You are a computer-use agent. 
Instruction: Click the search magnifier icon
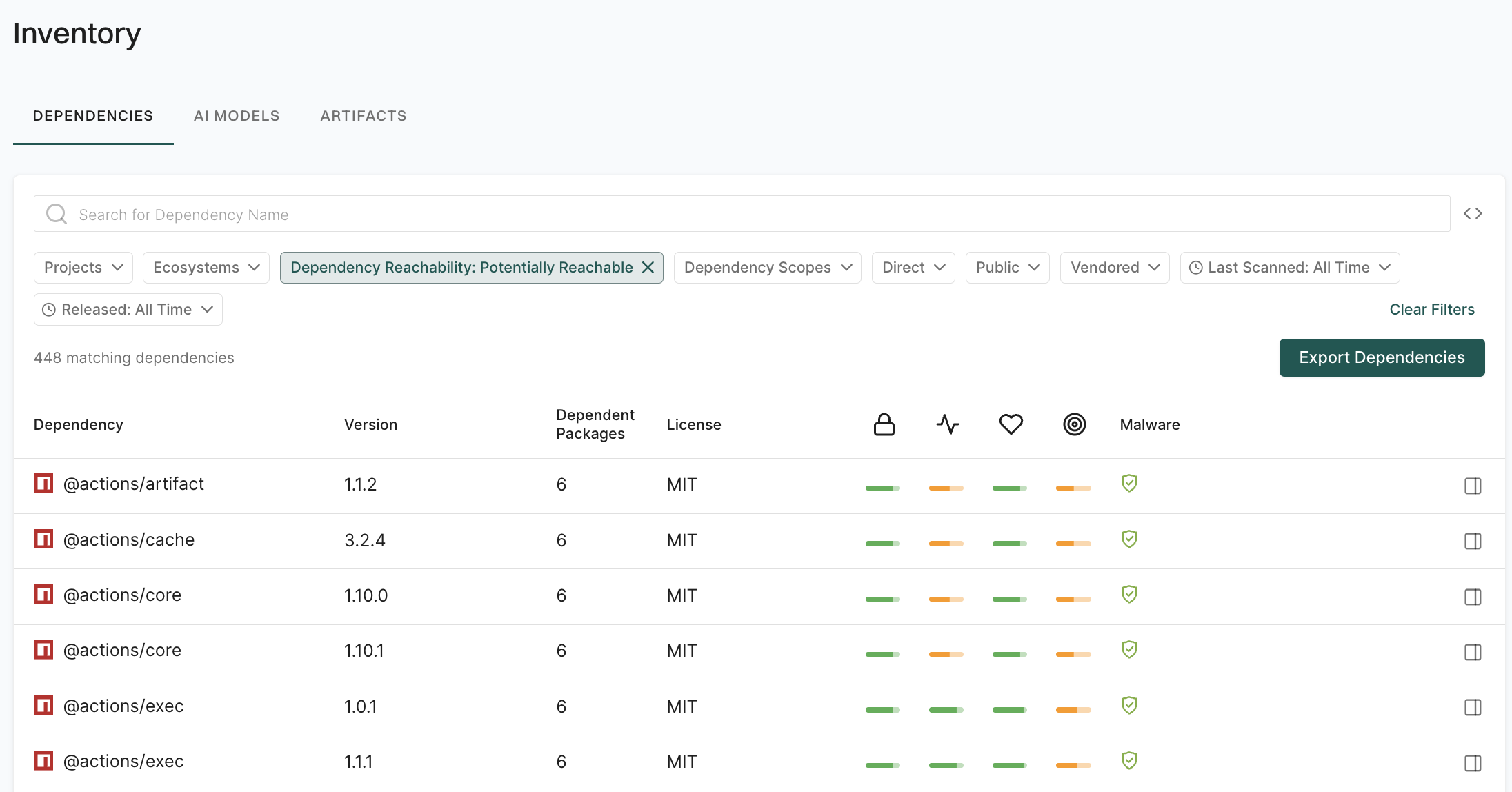point(56,213)
